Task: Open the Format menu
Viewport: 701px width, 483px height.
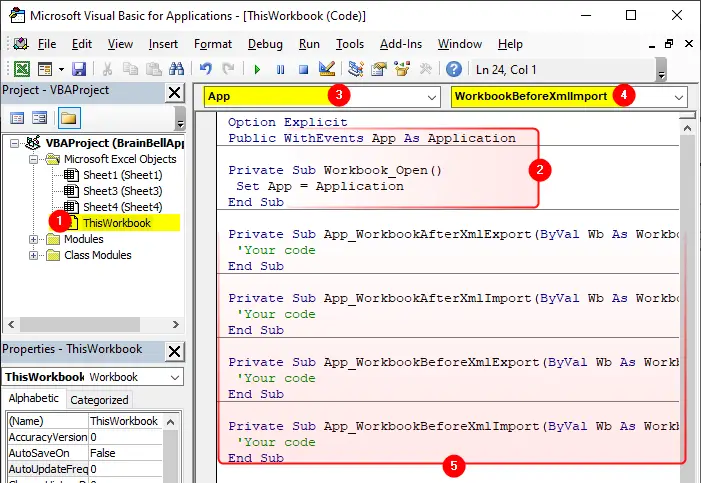Action: 213,44
